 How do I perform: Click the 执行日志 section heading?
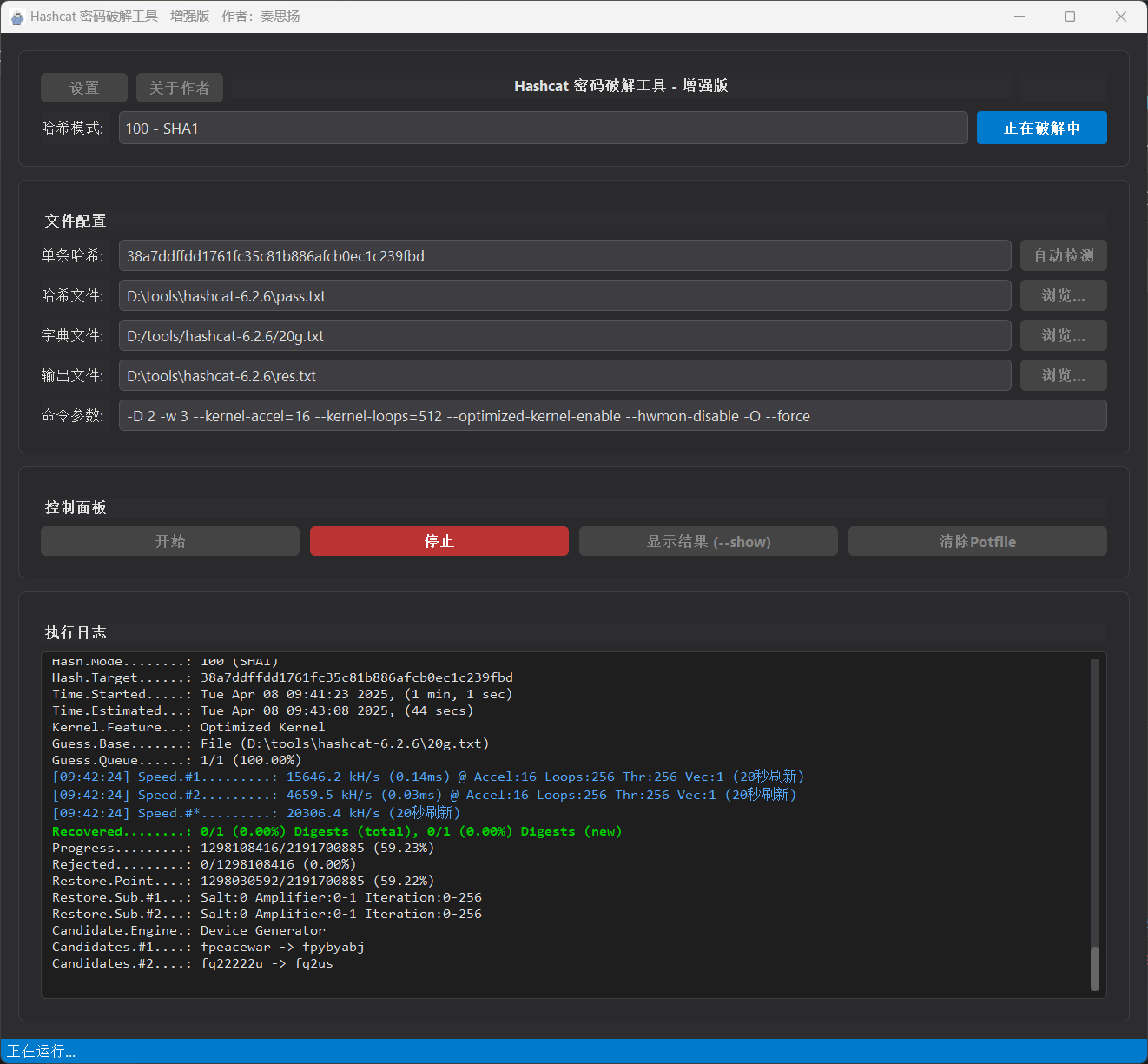[x=76, y=632]
